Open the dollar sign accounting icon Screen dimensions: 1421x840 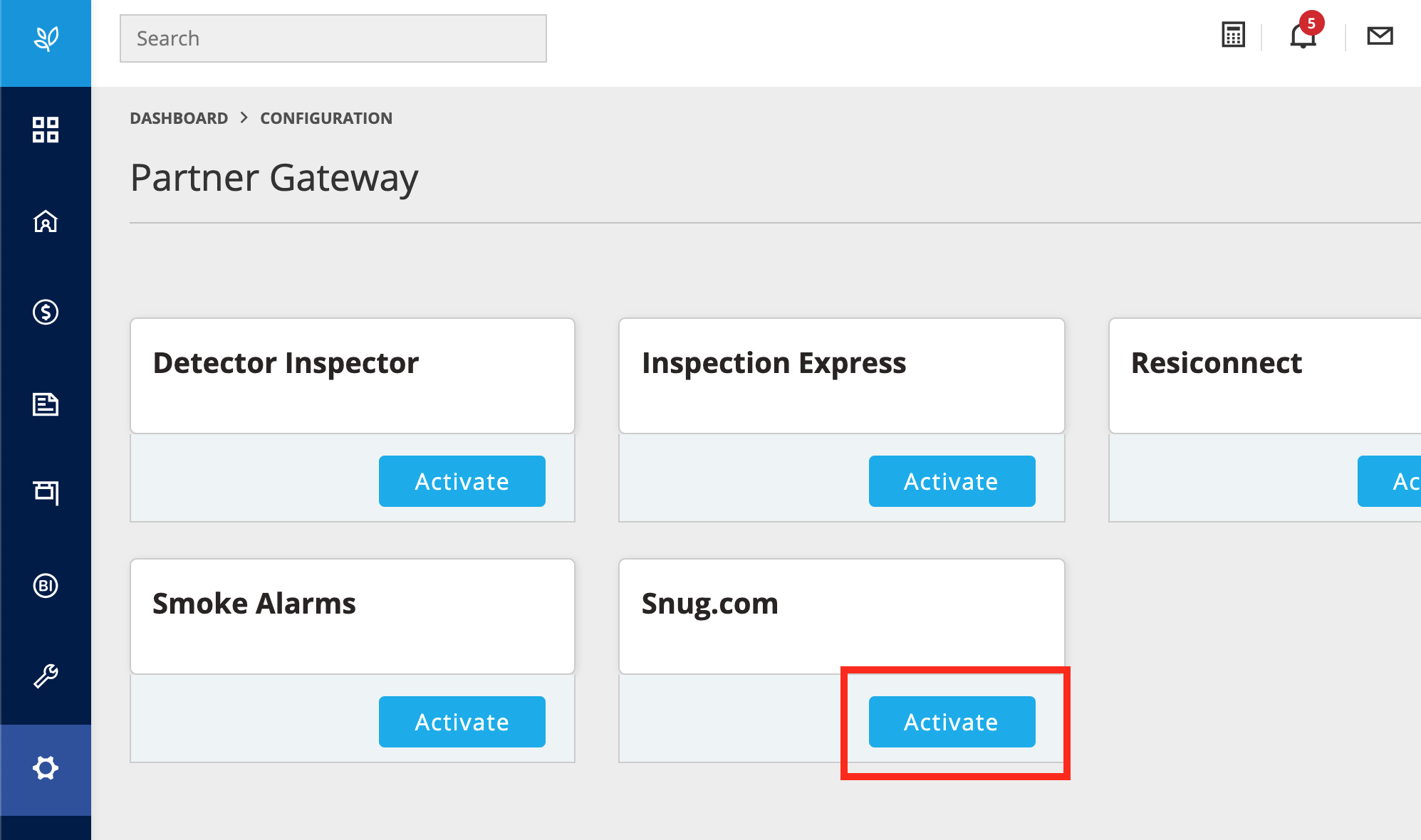[x=46, y=312]
